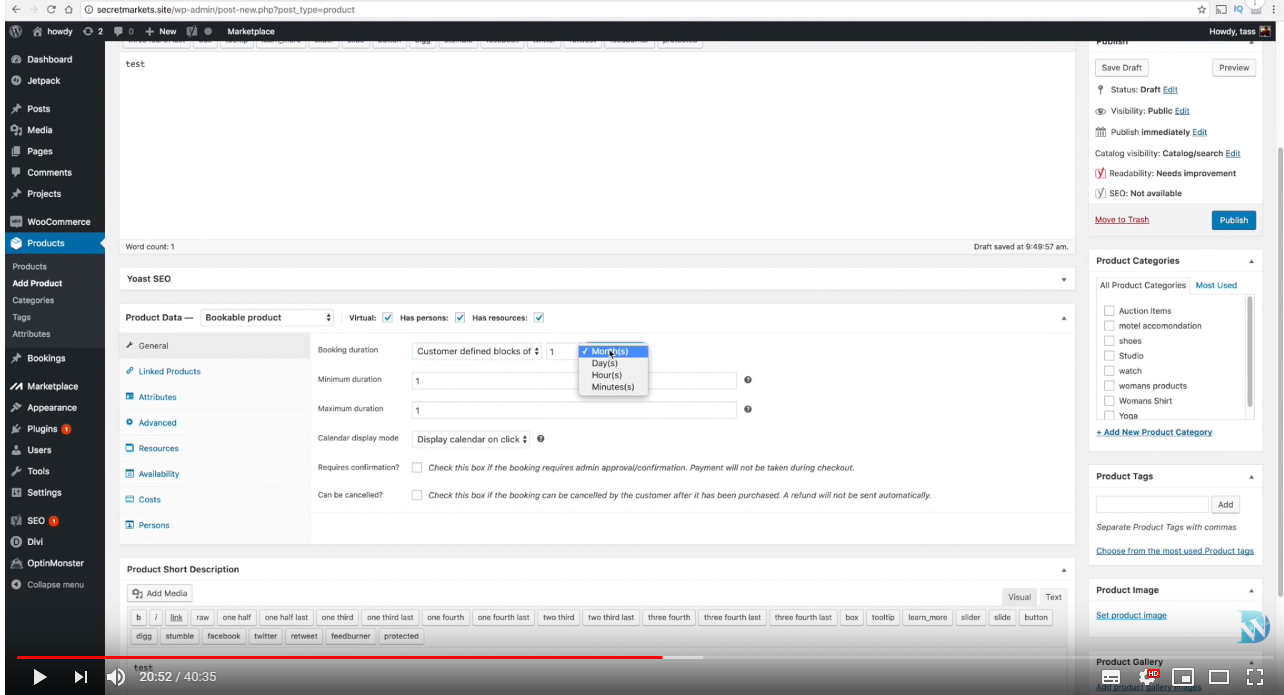Screen dimensions: 1284x695
Task: Toggle the Virtual checkbox
Action: pos(387,318)
